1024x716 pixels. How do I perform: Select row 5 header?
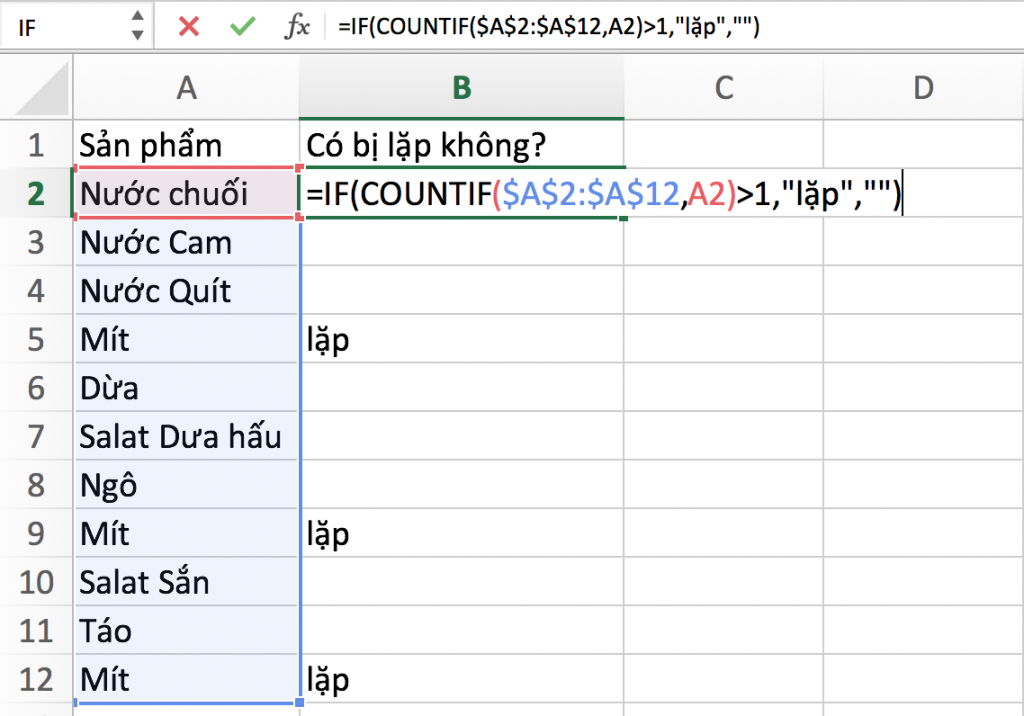pyautogui.click(x=37, y=339)
